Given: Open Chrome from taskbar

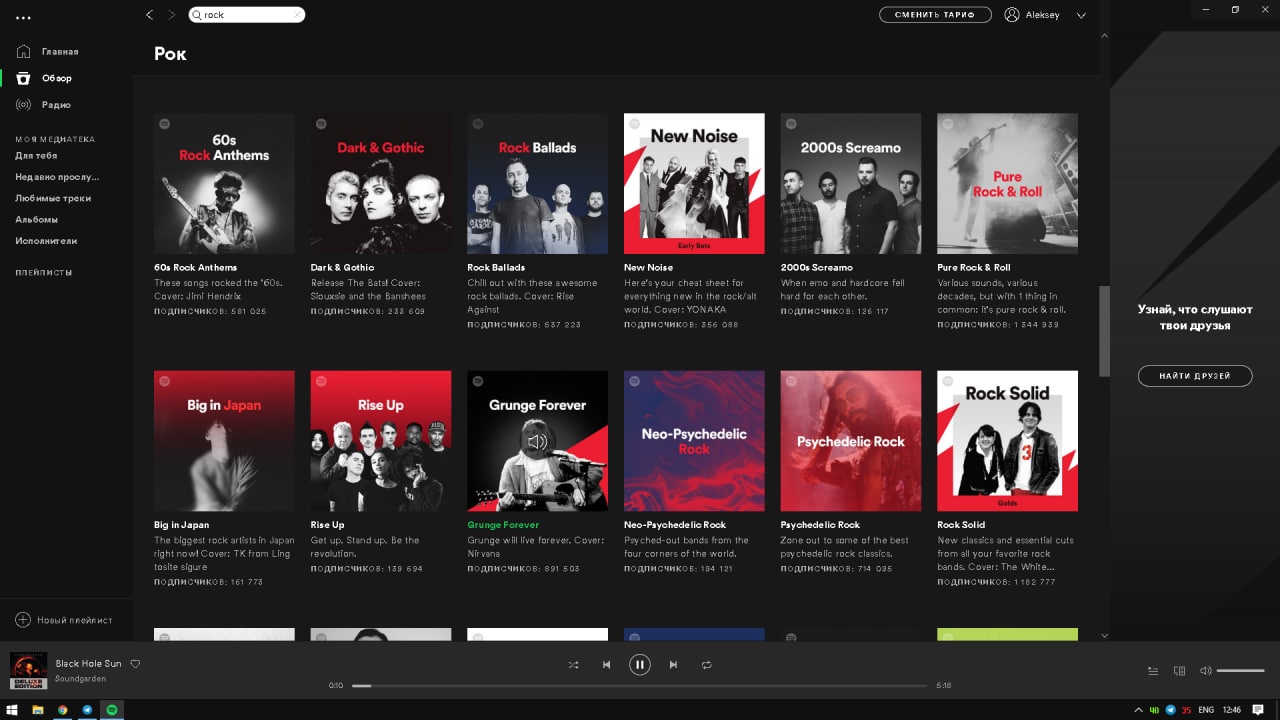Looking at the screenshot, I should [x=62, y=710].
